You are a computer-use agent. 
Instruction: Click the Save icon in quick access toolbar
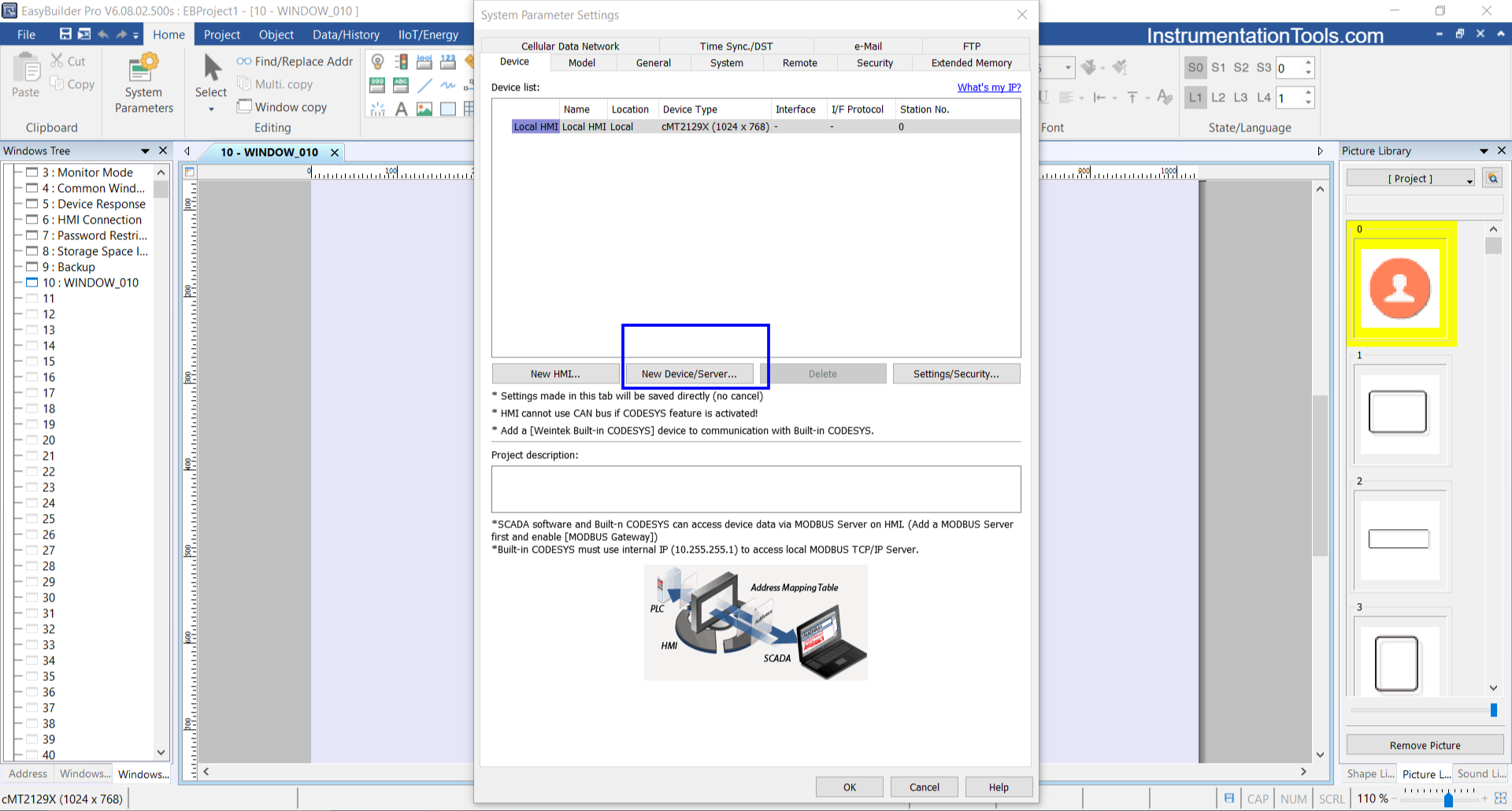[65, 34]
